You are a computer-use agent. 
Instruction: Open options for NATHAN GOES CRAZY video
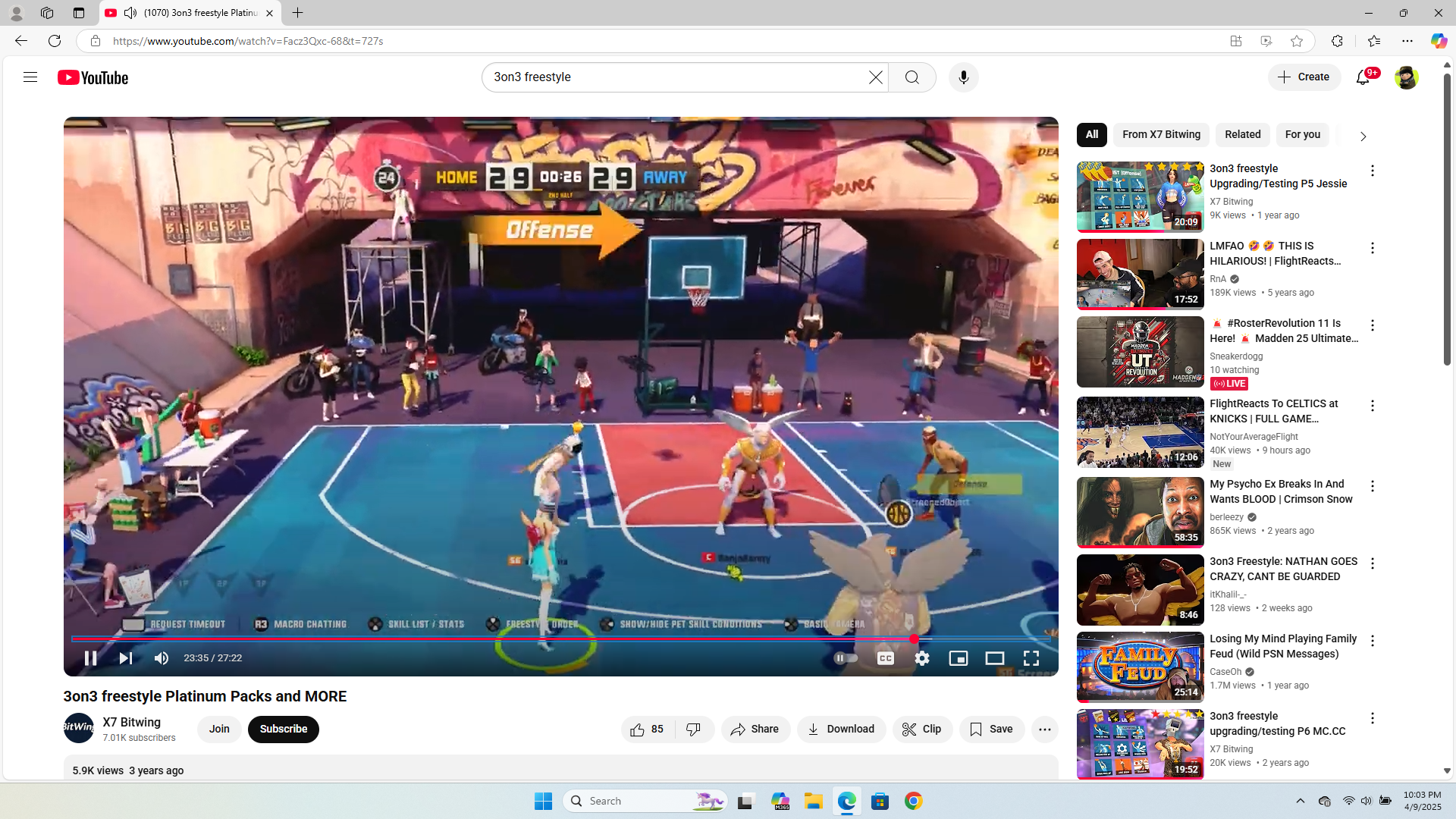click(1373, 563)
